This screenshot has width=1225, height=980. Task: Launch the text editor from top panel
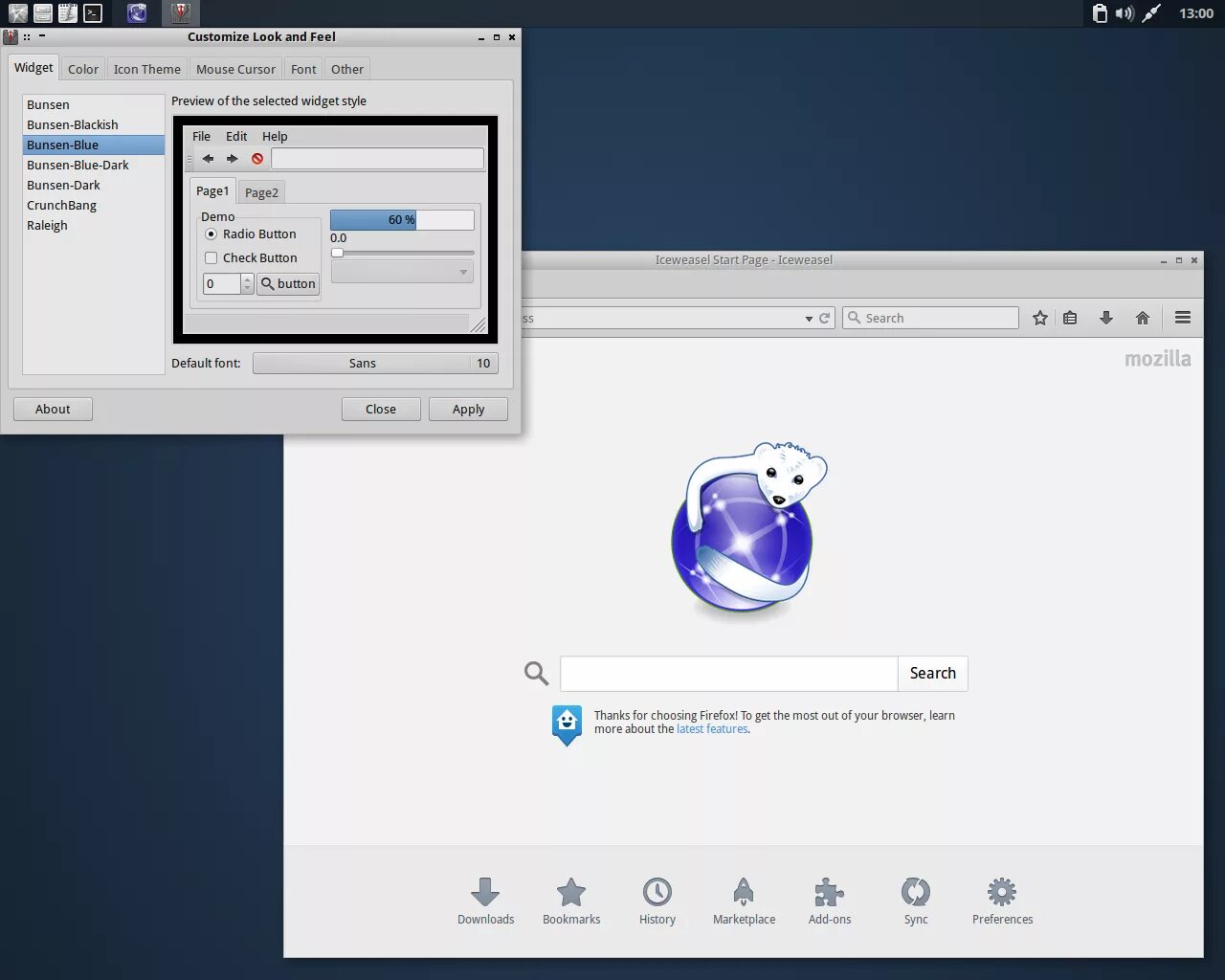[68, 12]
